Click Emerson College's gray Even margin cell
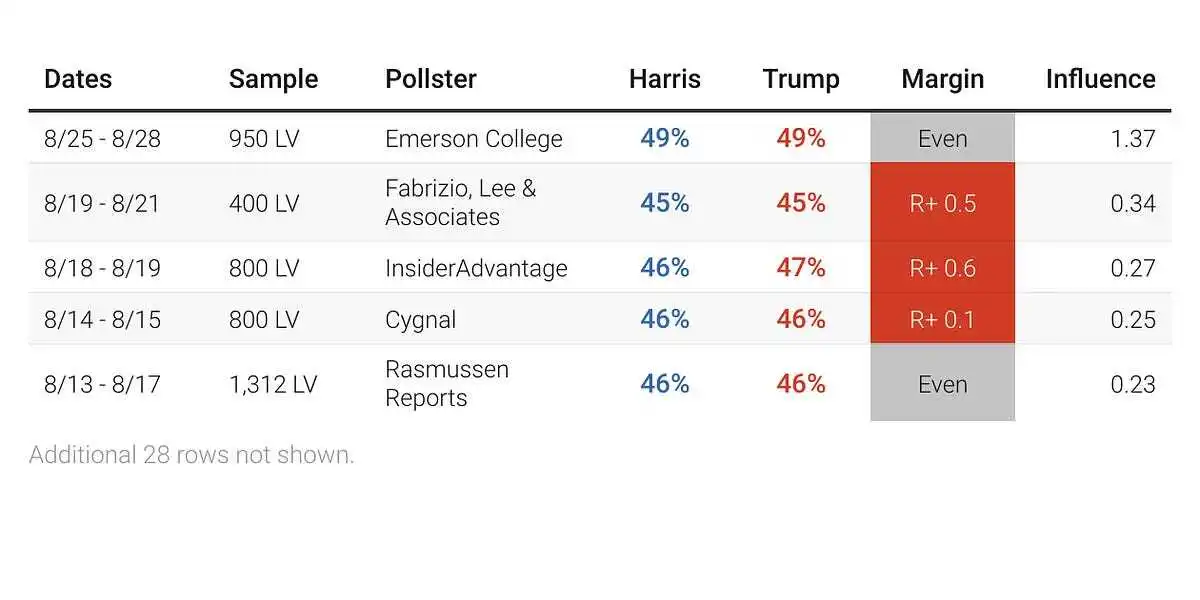The height and width of the screenshot is (600, 1200). (x=942, y=139)
